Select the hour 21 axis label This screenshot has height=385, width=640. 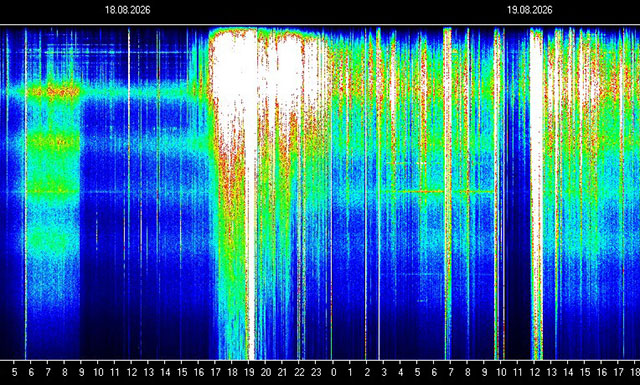[x=282, y=372]
